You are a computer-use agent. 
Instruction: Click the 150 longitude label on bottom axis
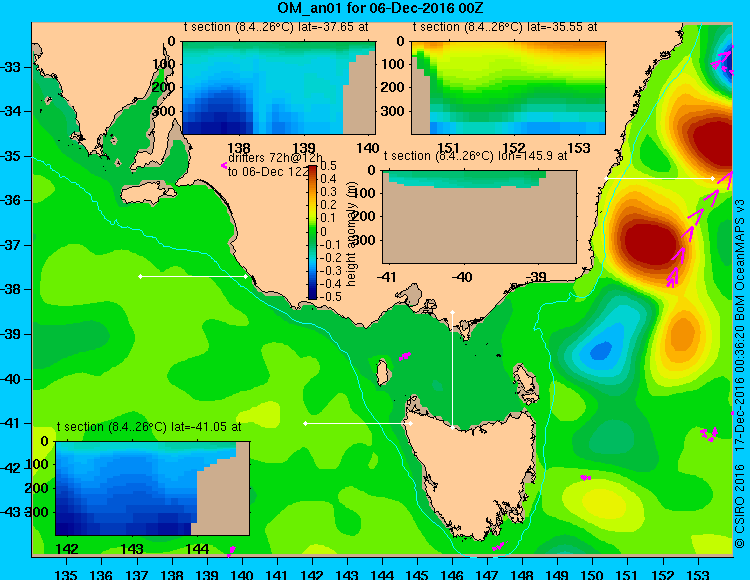point(592,574)
